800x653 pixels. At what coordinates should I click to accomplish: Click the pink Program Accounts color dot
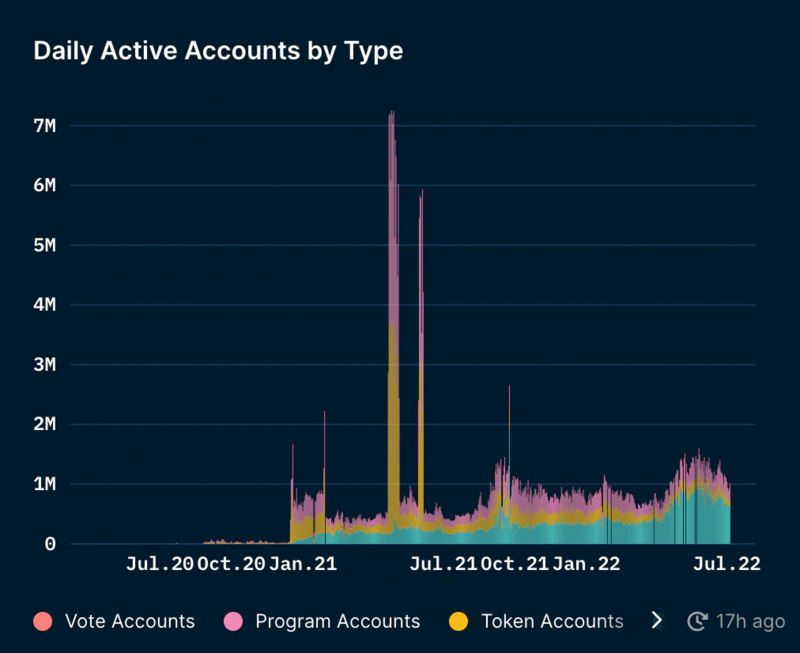click(x=233, y=621)
